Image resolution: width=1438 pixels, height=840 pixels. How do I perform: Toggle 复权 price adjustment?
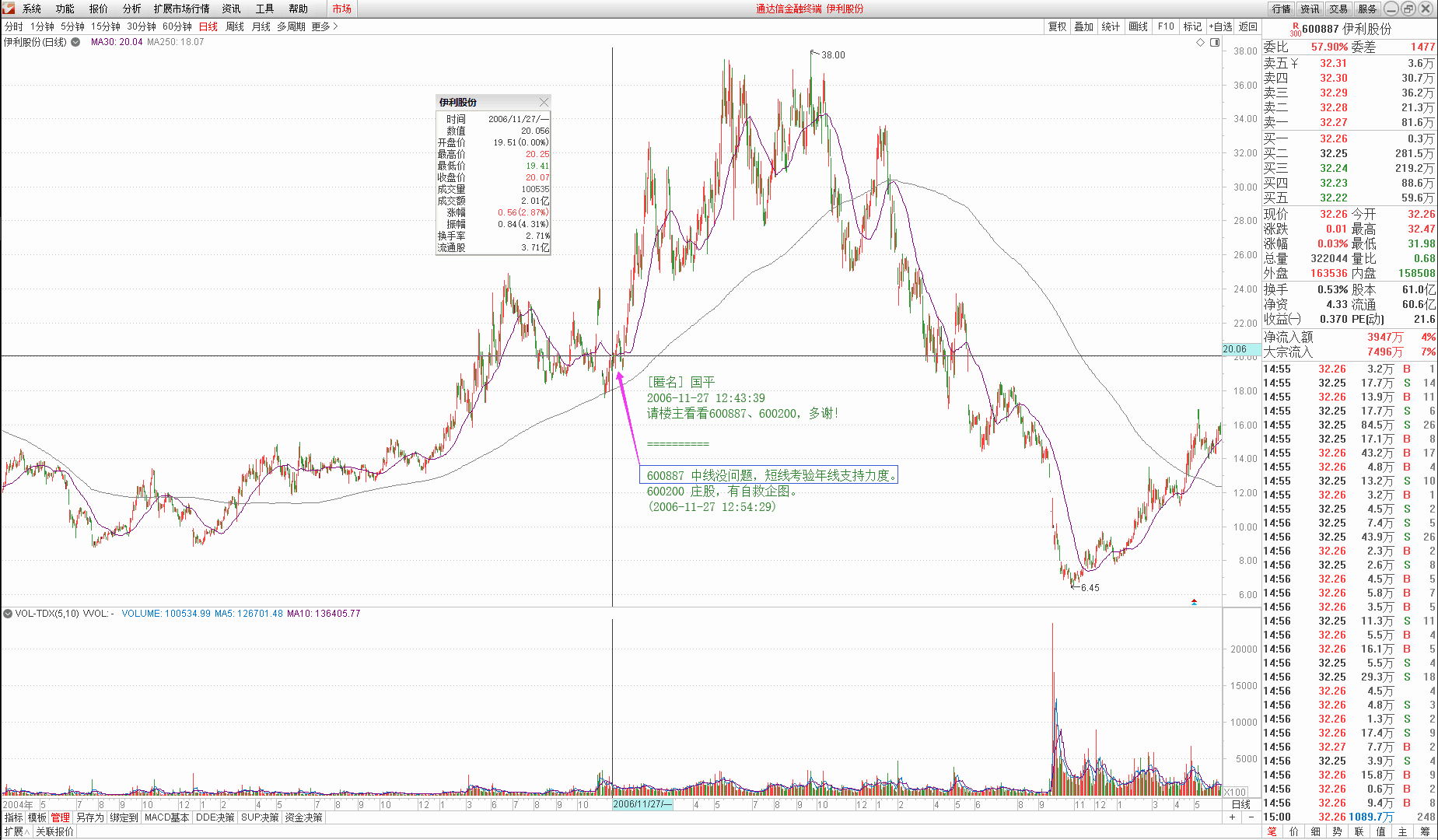[x=1057, y=26]
